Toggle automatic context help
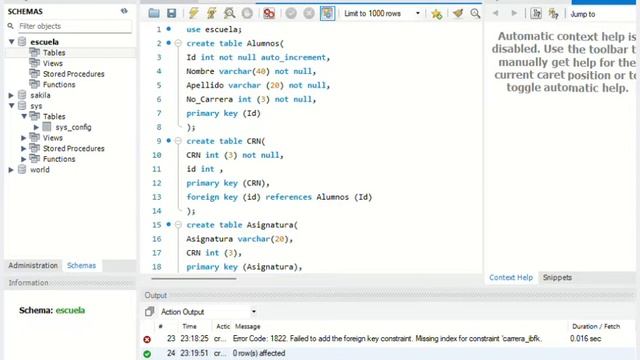The height and width of the screenshot is (360, 640). [553, 14]
